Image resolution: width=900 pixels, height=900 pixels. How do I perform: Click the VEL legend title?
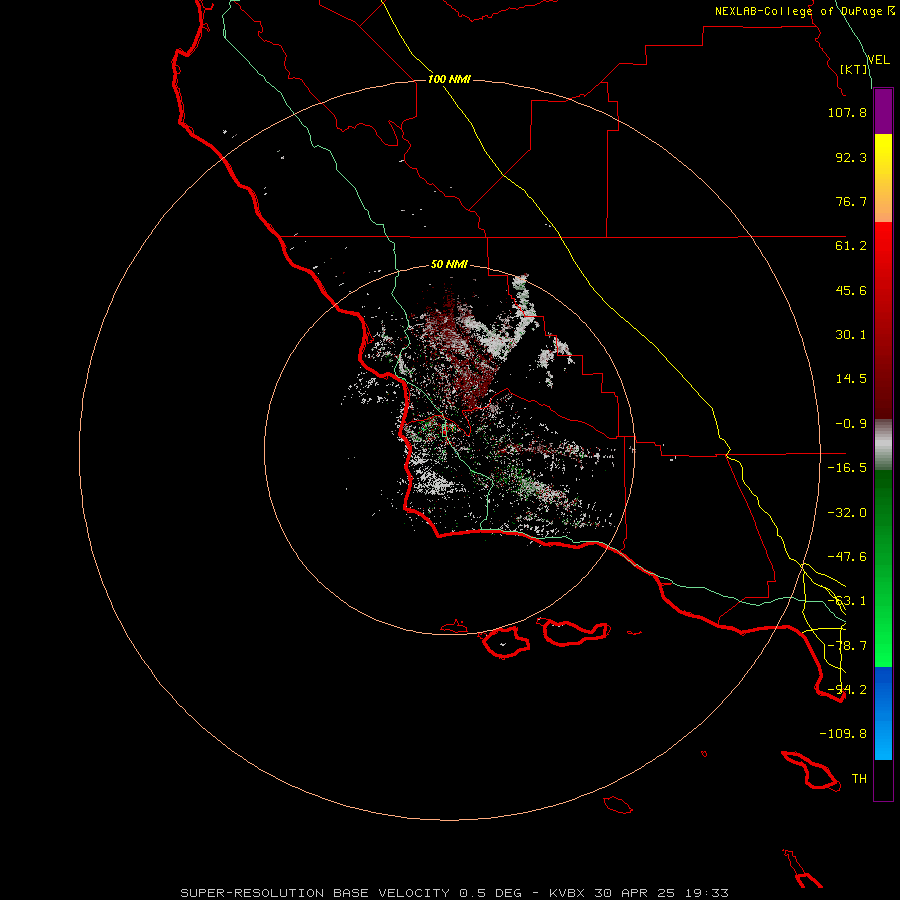[x=878, y=60]
